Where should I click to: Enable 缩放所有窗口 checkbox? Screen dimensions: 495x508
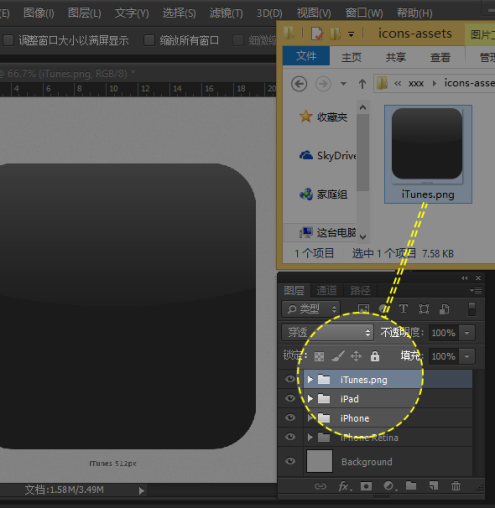tap(149, 40)
